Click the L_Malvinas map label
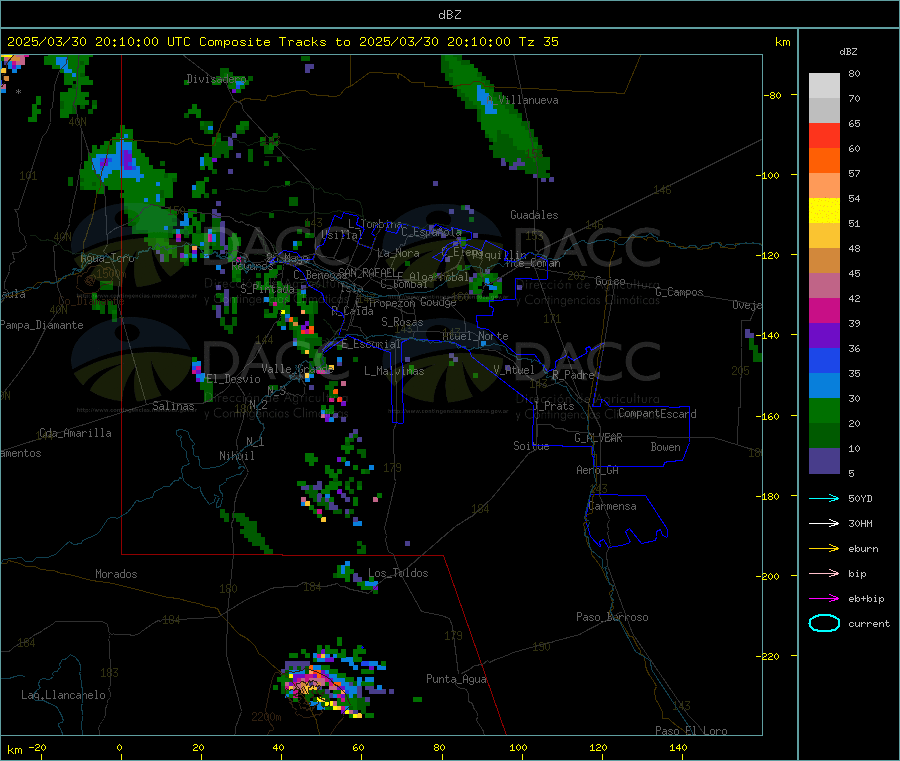Screen dimensions: 900x761 tap(394, 371)
